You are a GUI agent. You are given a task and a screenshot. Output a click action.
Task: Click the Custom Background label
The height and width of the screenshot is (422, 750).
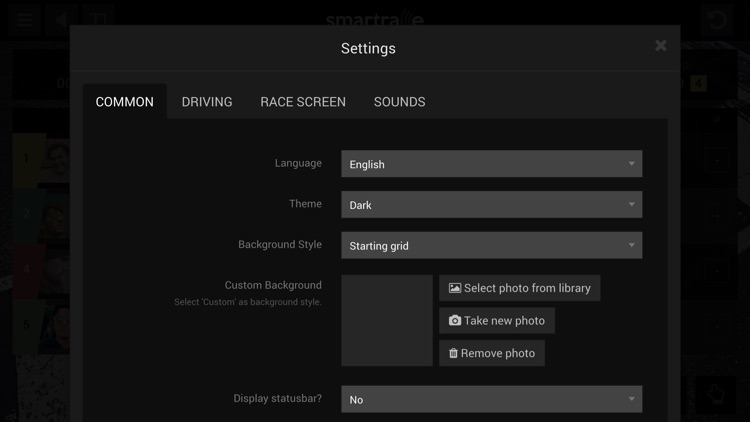pyautogui.click(x=273, y=285)
